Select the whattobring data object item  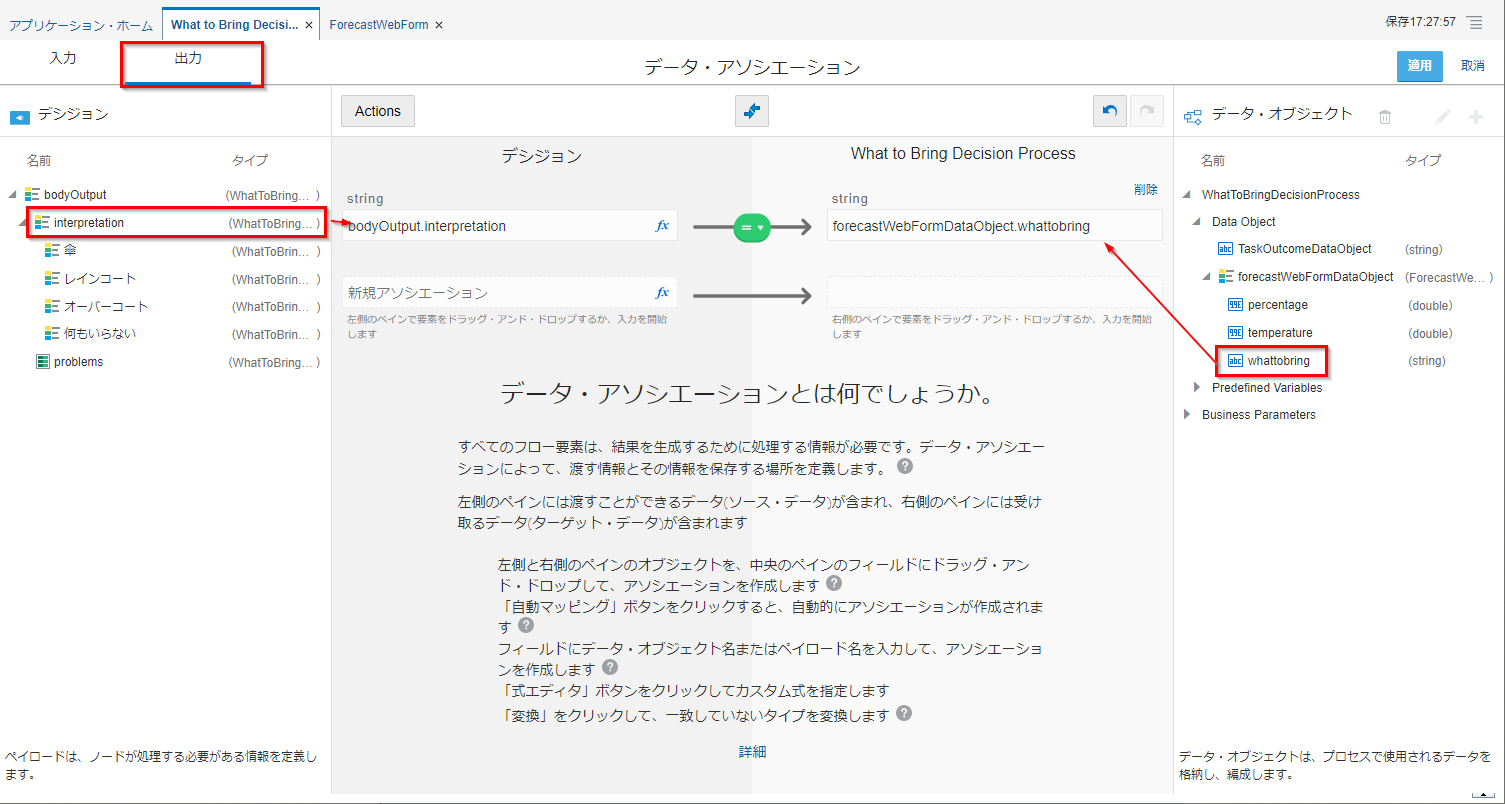click(1278, 360)
